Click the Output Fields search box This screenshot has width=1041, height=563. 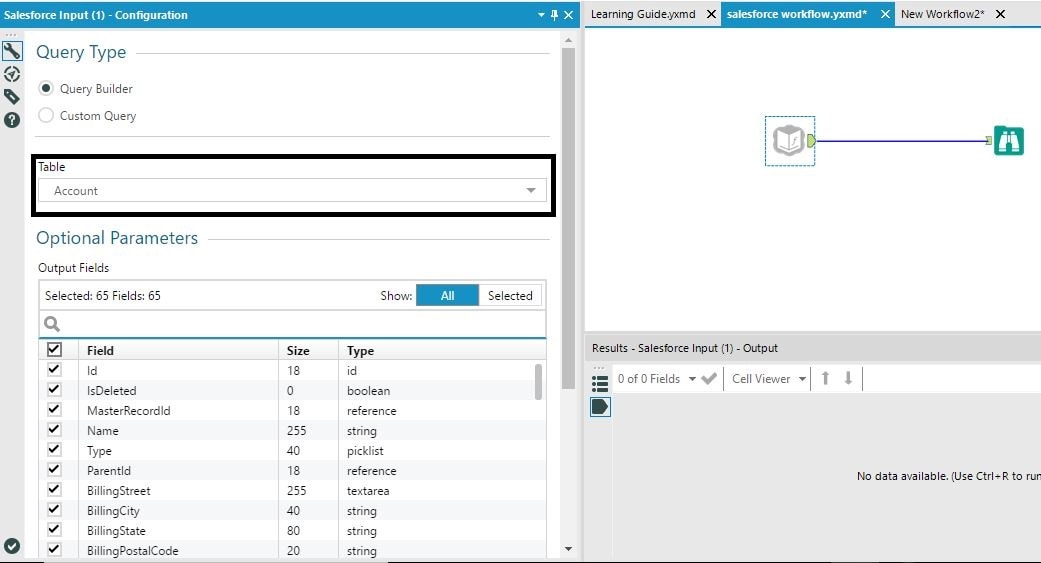pos(292,324)
